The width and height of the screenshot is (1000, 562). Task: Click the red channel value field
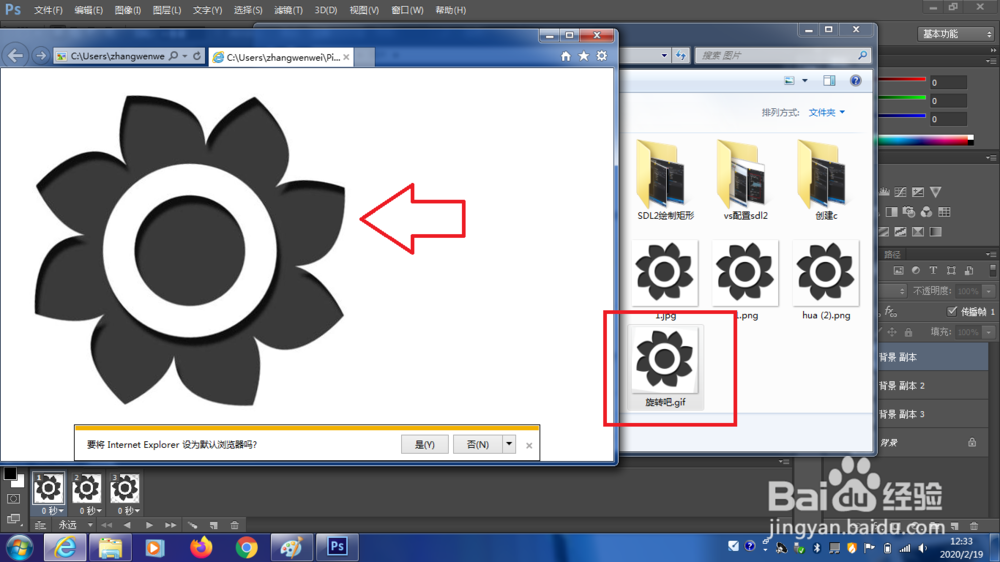[948, 82]
